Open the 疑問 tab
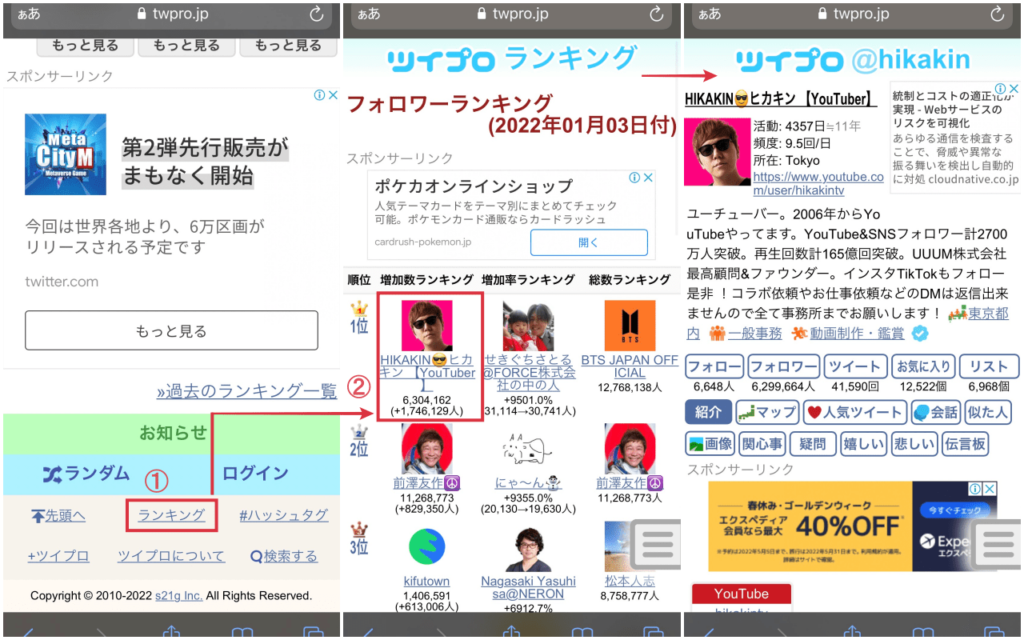Image resolution: width=1024 pixels, height=640 pixels. 812,444
